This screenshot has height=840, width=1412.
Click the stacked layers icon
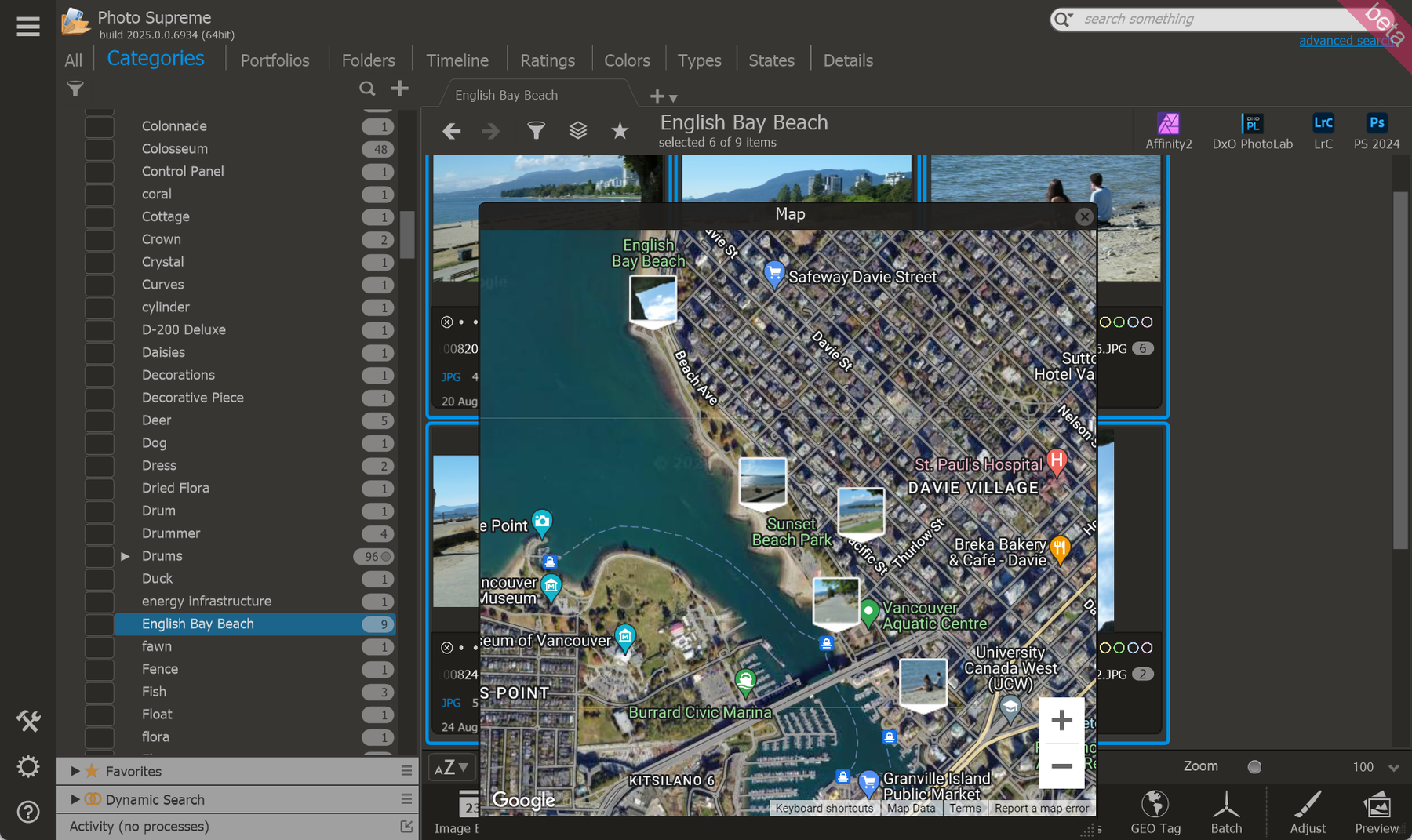pyautogui.click(x=578, y=131)
